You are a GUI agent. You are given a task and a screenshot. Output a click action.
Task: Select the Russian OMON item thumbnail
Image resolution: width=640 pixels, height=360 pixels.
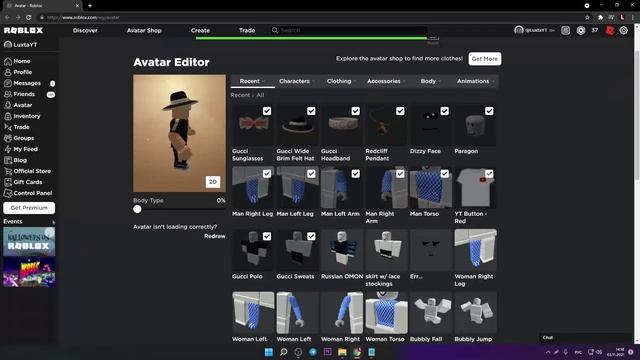342,250
